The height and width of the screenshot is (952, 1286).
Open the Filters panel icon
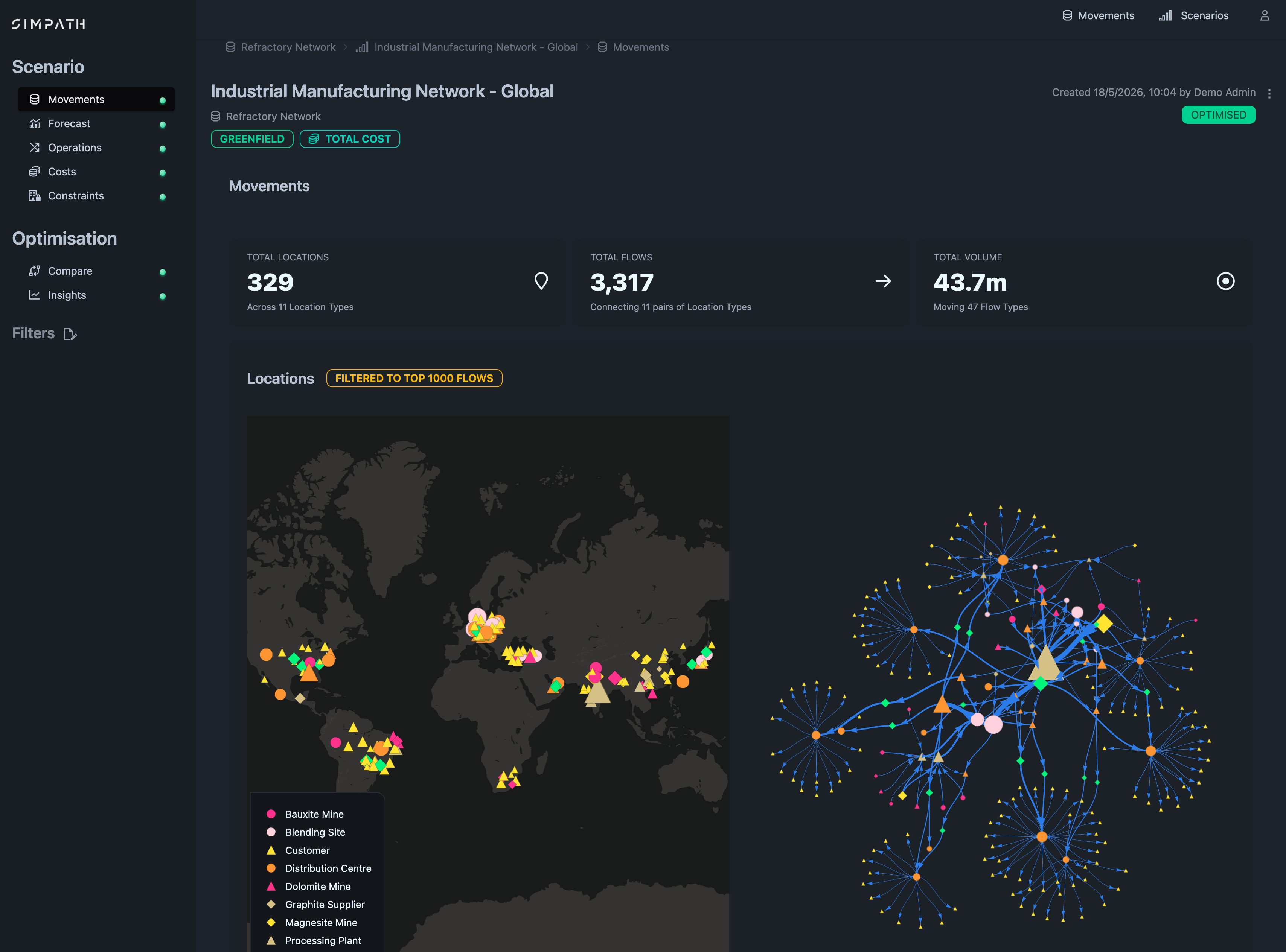tap(70, 334)
